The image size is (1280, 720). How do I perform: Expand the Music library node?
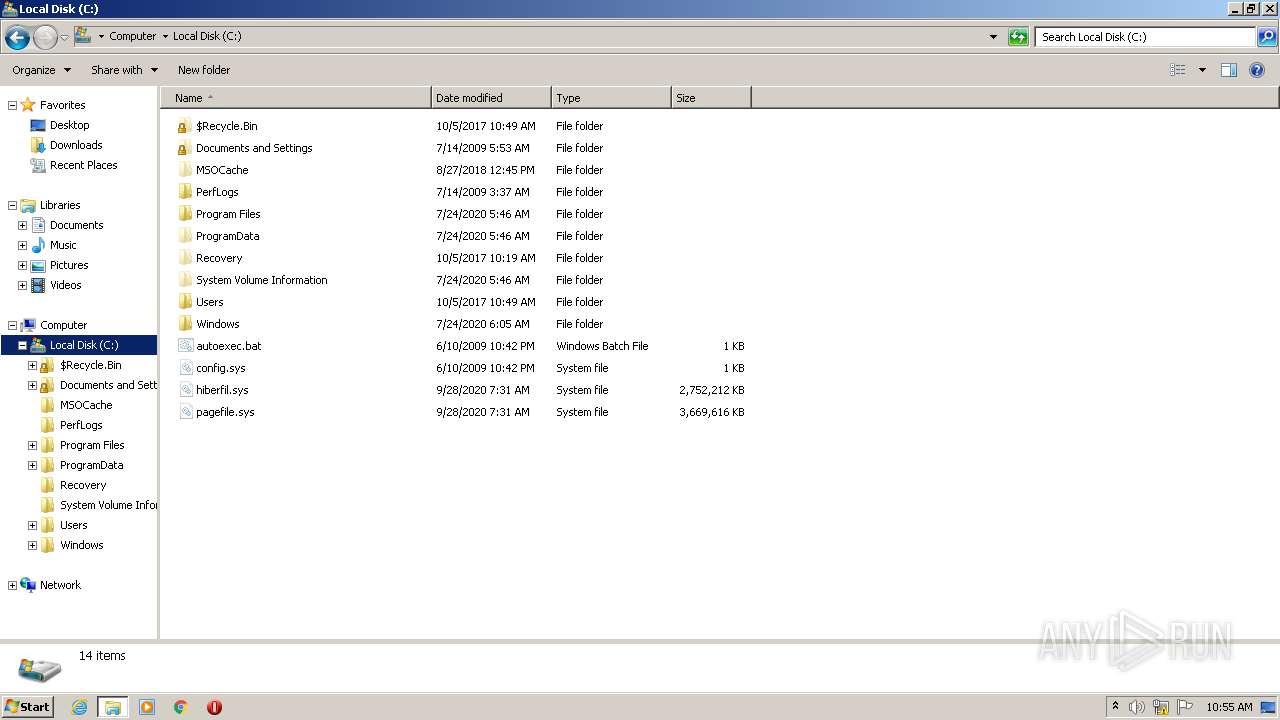coord(22,245)
